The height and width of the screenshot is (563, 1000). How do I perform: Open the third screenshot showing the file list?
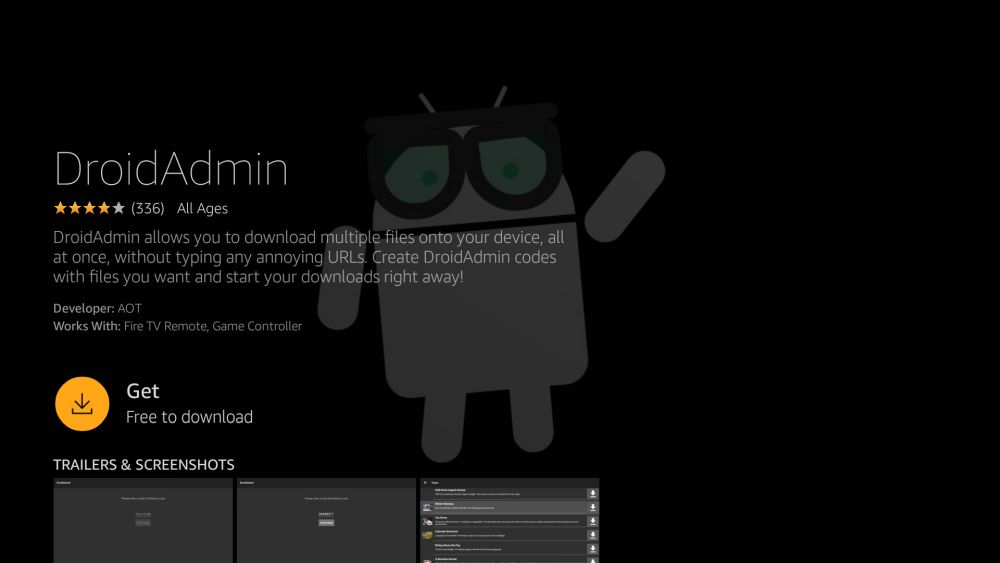(x=510, y=520)
